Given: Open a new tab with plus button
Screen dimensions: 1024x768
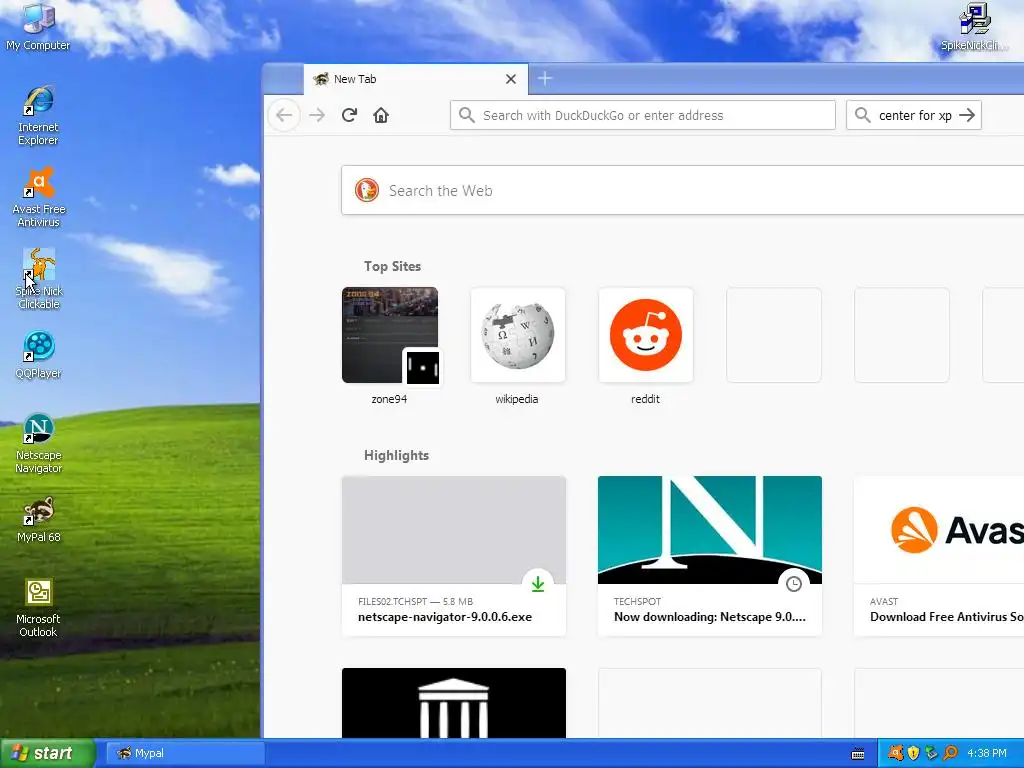Looking at the screenshot, I should pos(545,79).
